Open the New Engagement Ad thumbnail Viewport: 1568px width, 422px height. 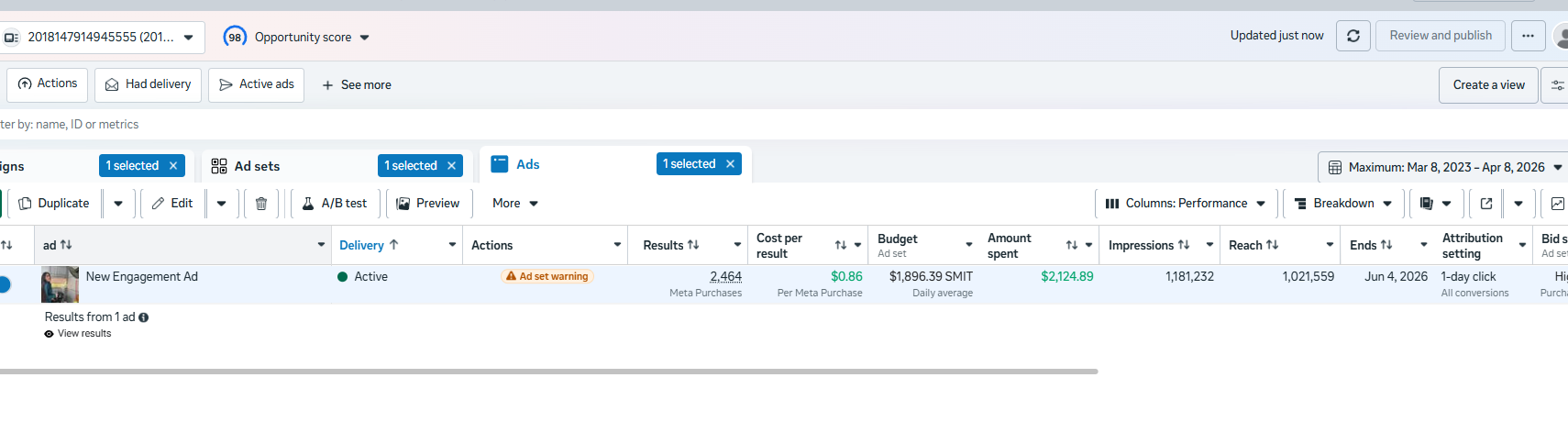click(60, 284)
